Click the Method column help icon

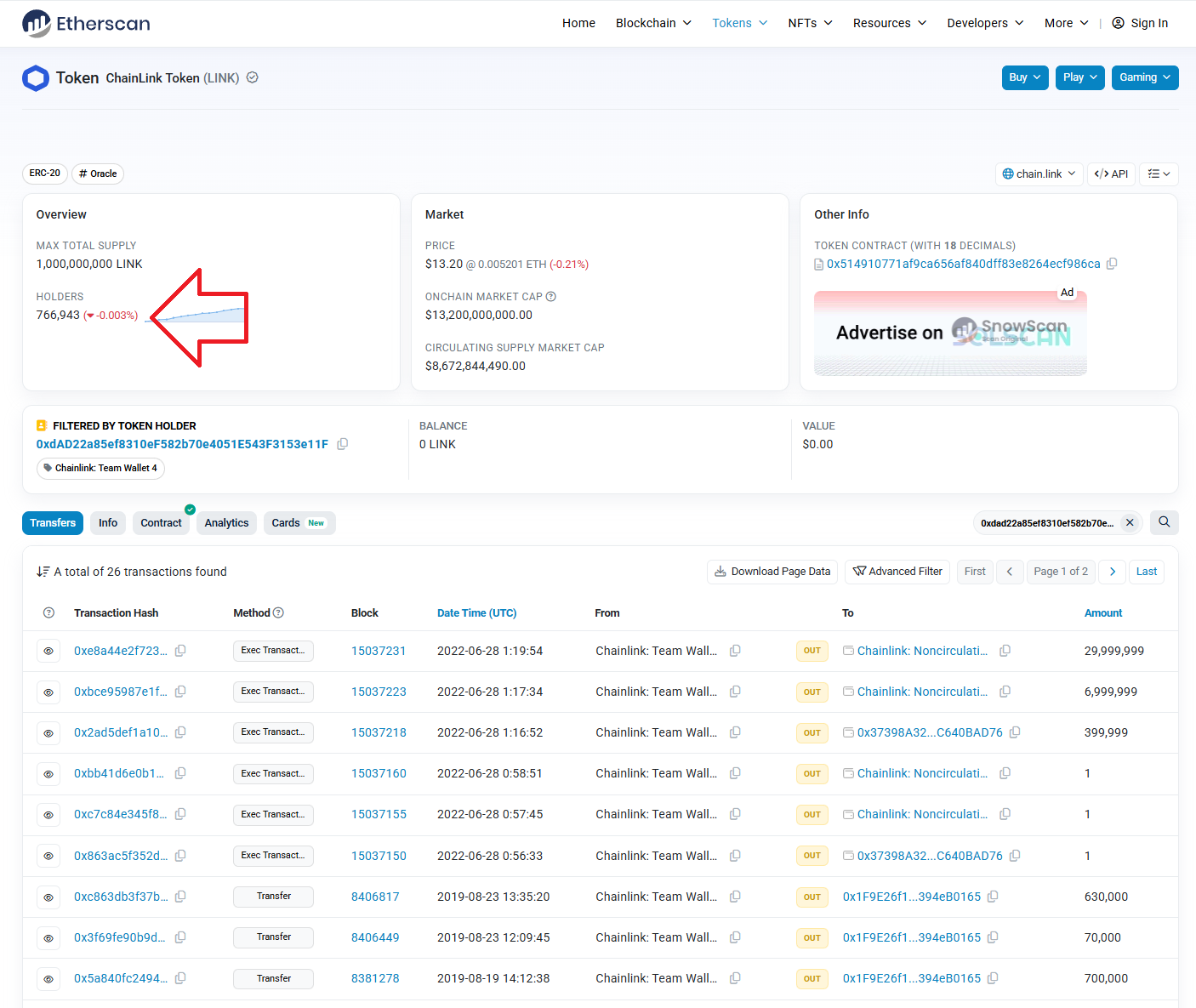[278, 612]
